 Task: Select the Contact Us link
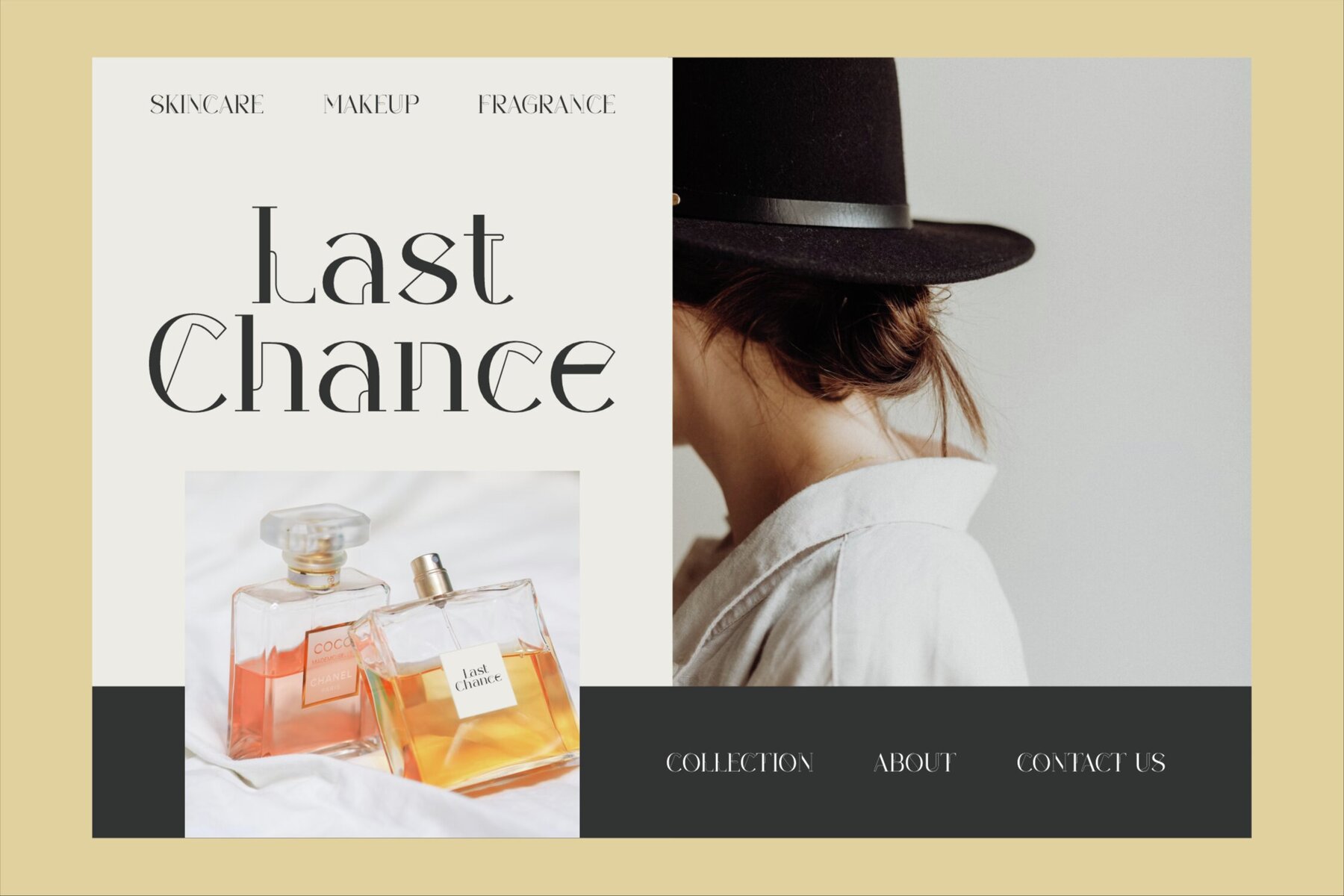(x=1091, y=762)
